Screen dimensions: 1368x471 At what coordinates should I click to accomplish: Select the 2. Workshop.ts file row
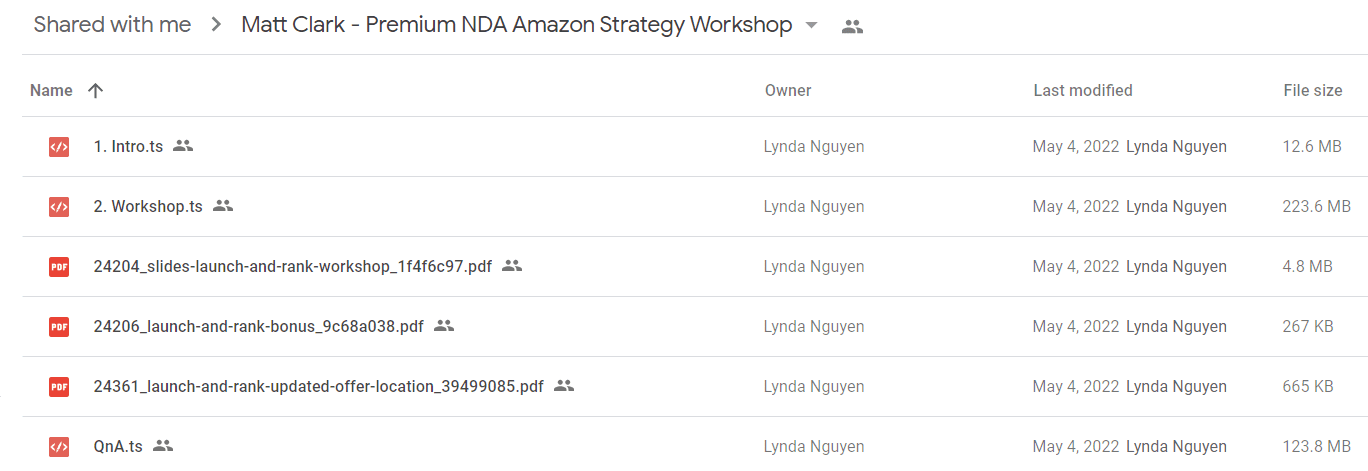[x=695, y=207]
